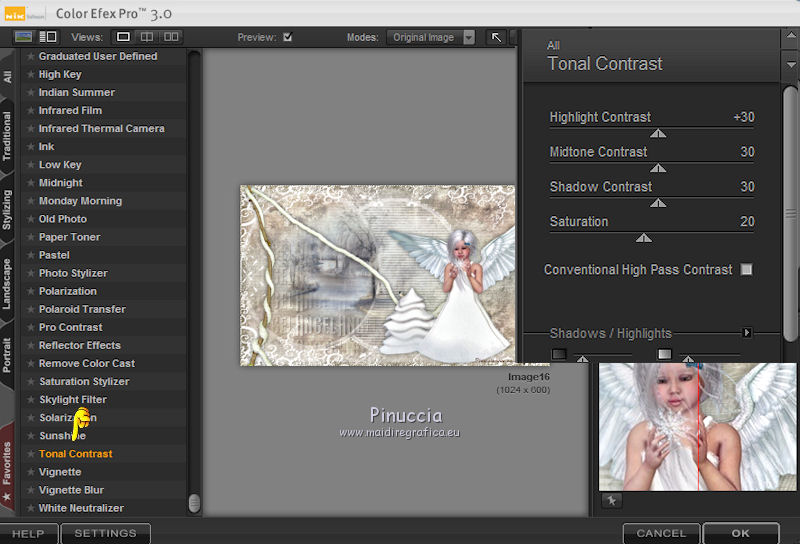Viewport: 800px width, 544px height.
Task: Click the pin icon below loupe preview
Action: coord(610,500)
